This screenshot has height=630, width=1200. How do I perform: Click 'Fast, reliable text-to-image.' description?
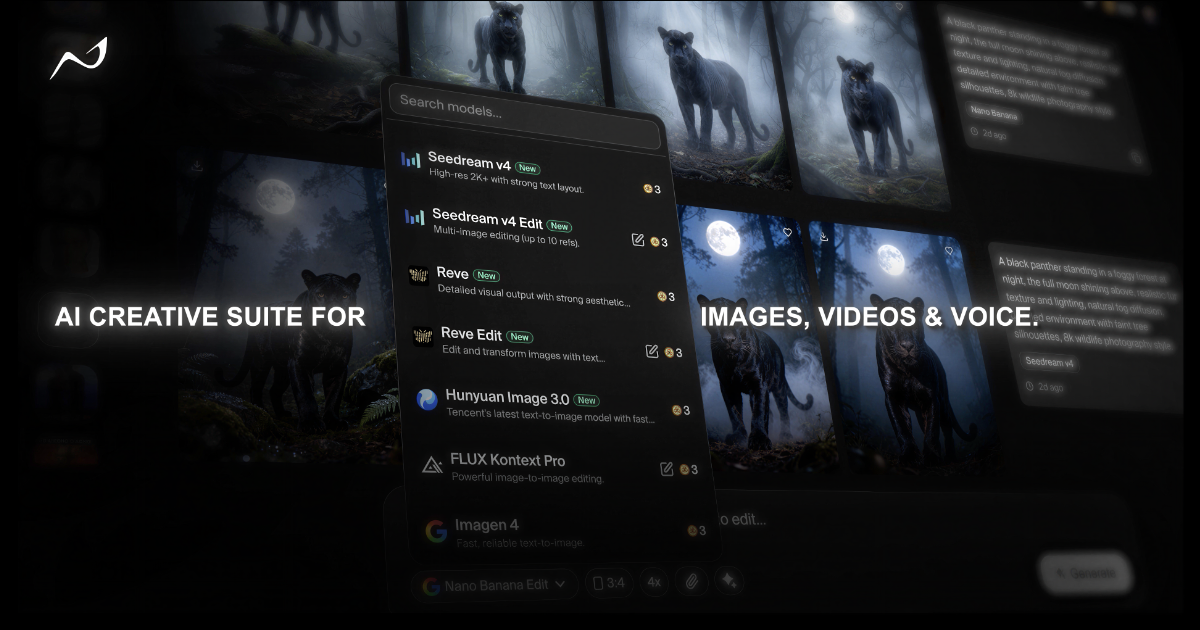pyautogui.click(x=519, y=543)
